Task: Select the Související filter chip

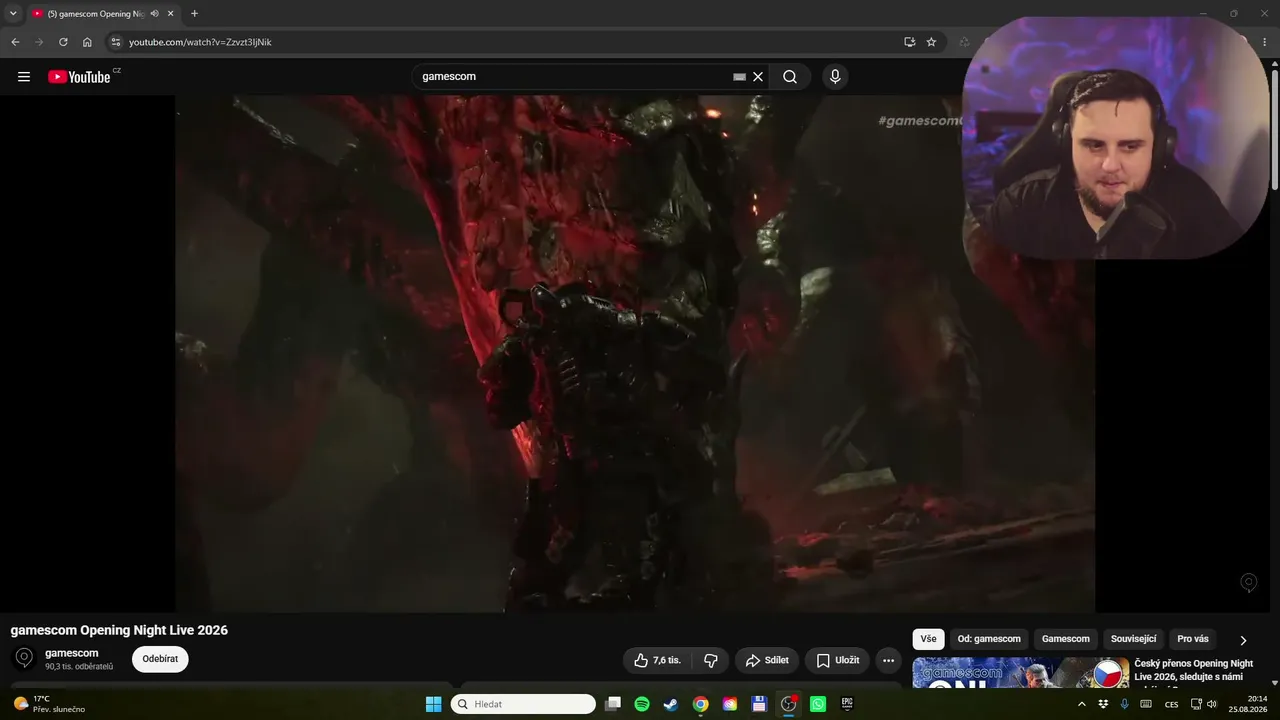Action: [1134, 639]
